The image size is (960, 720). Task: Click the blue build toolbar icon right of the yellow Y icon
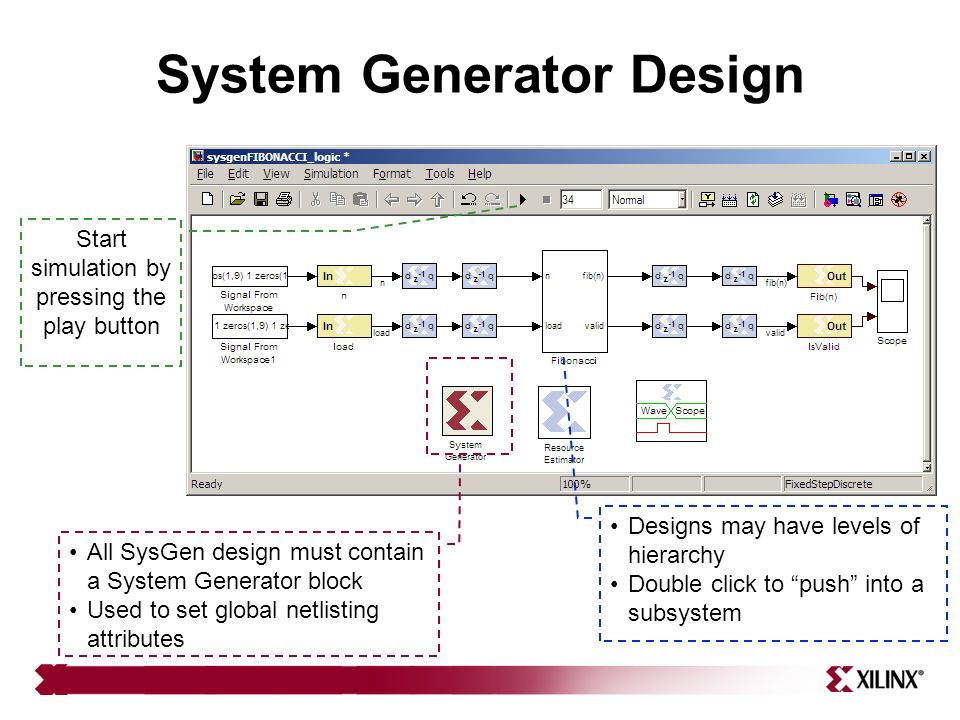730,200
